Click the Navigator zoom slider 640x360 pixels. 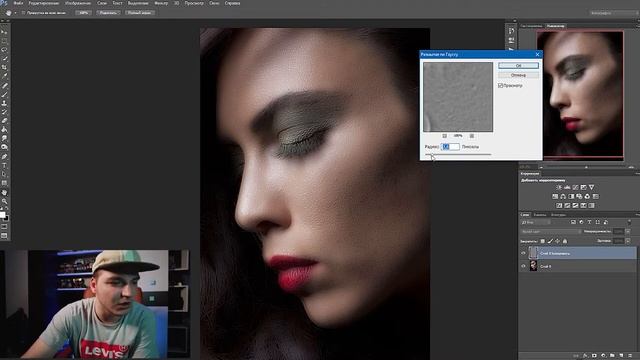click(x=586, y=167)
